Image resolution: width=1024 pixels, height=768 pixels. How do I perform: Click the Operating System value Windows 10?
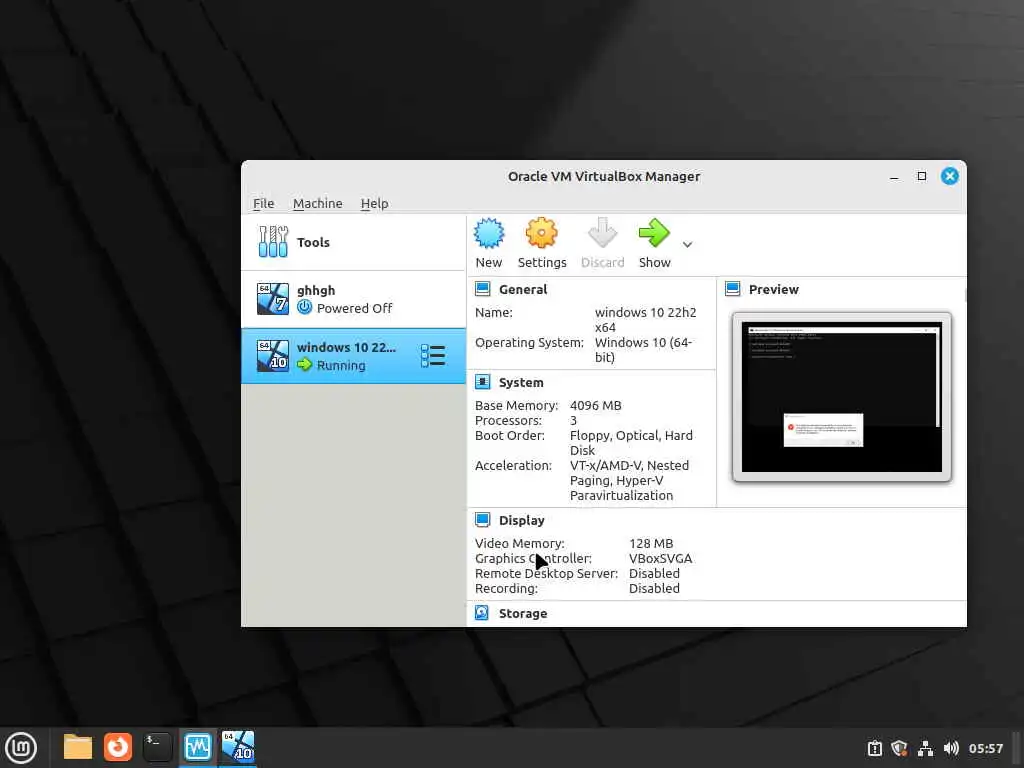tap(643, 350)
